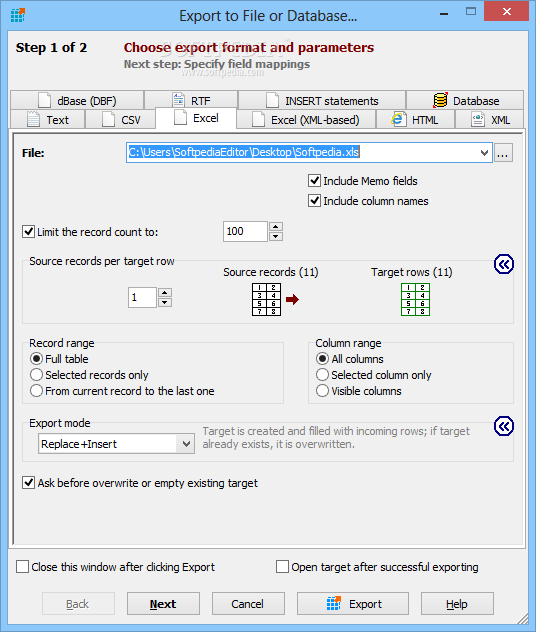Screen dimensions: 536x632
Task: Open the dBase (DBF) tab
Action: pos(77,100)
